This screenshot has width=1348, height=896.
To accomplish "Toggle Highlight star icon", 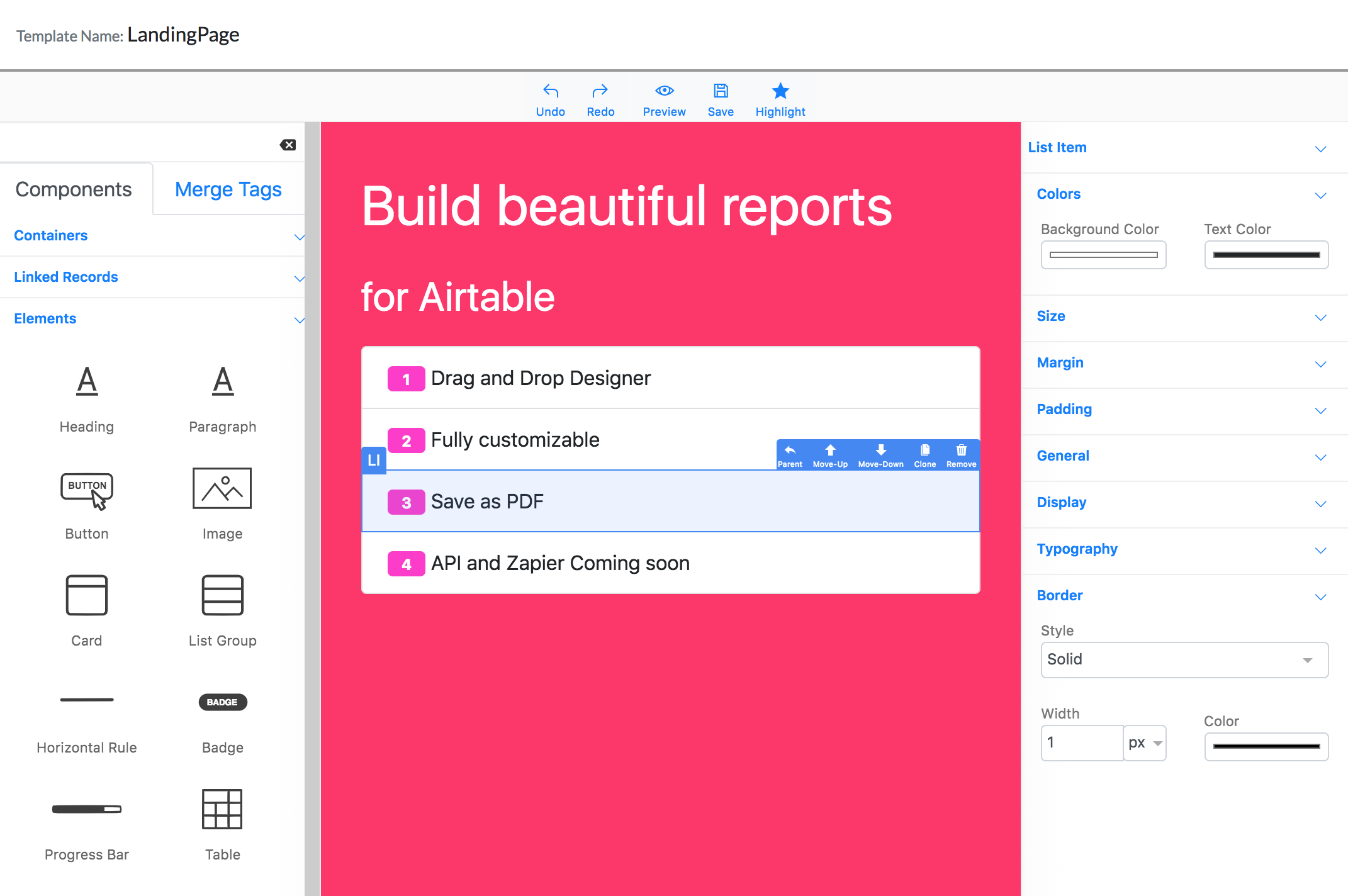I will pos(780,91).
